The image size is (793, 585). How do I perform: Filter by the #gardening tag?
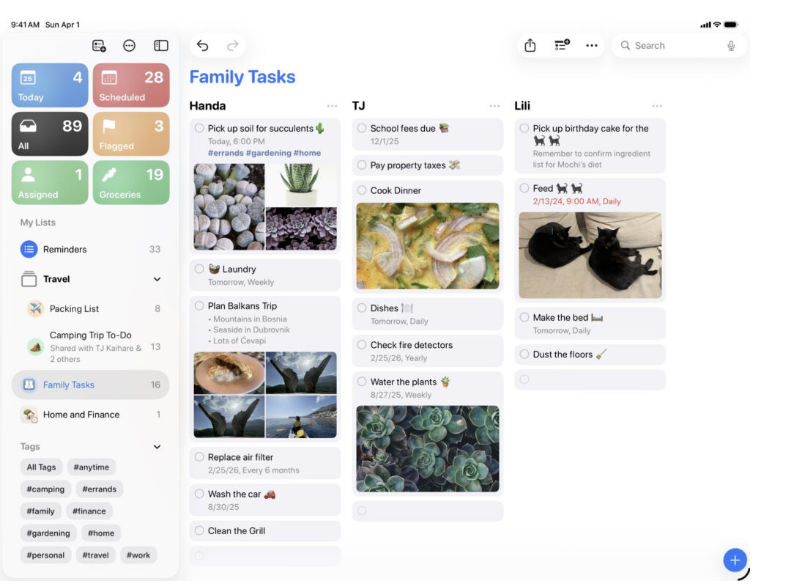[48, 533]
